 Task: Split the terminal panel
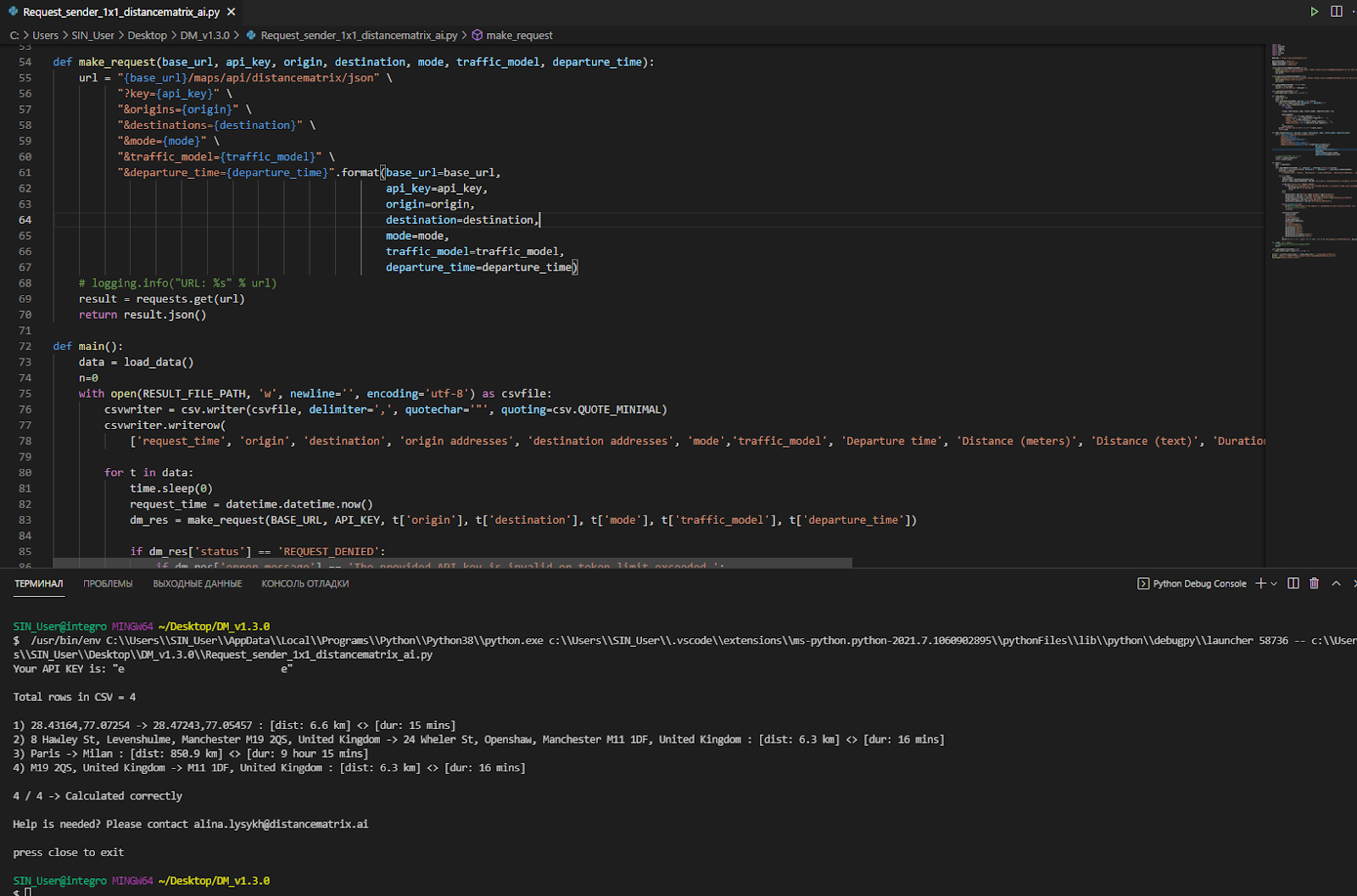point(1293,583)
